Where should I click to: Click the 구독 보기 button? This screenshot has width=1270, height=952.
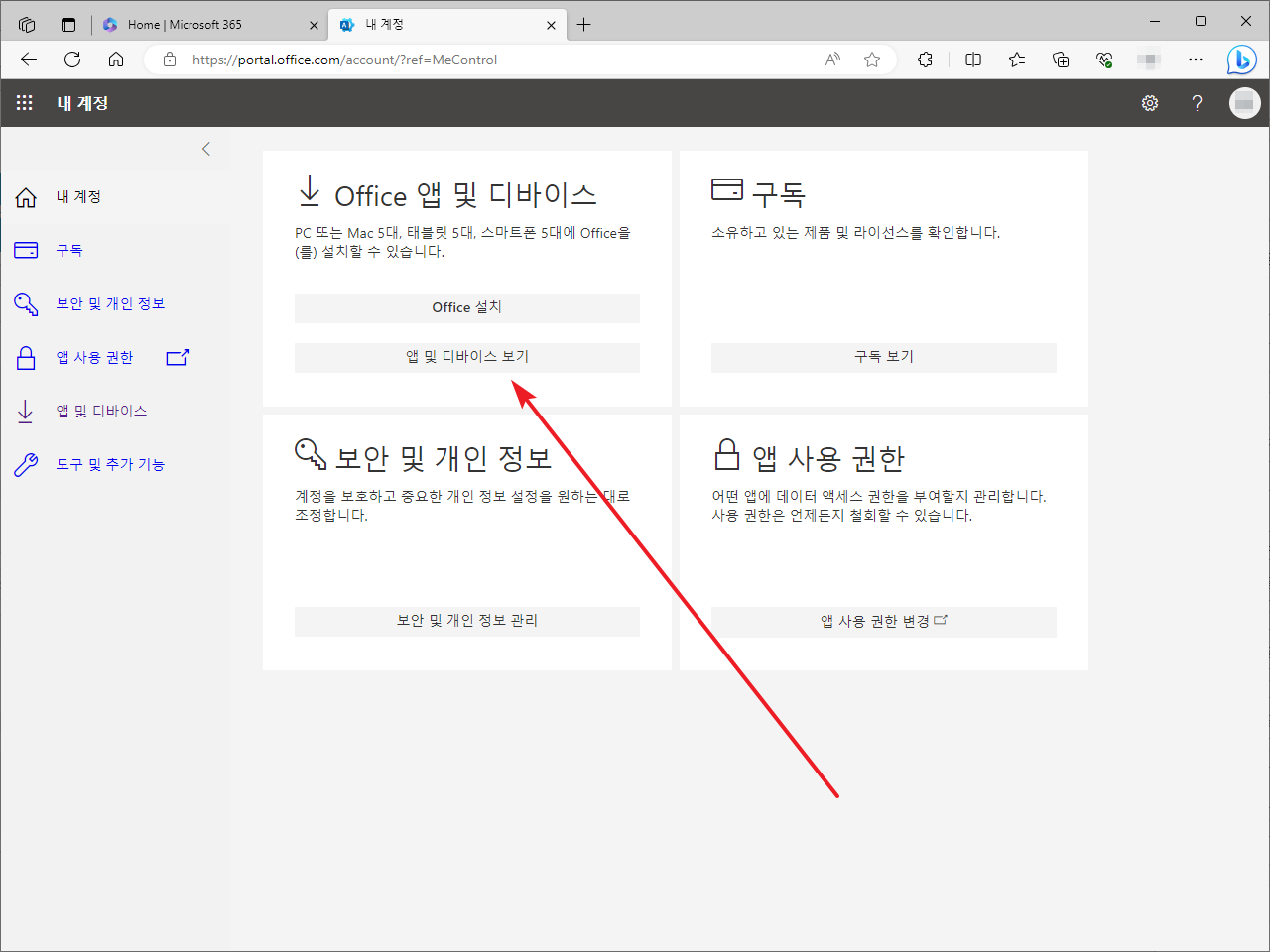(x=884, y=357)
